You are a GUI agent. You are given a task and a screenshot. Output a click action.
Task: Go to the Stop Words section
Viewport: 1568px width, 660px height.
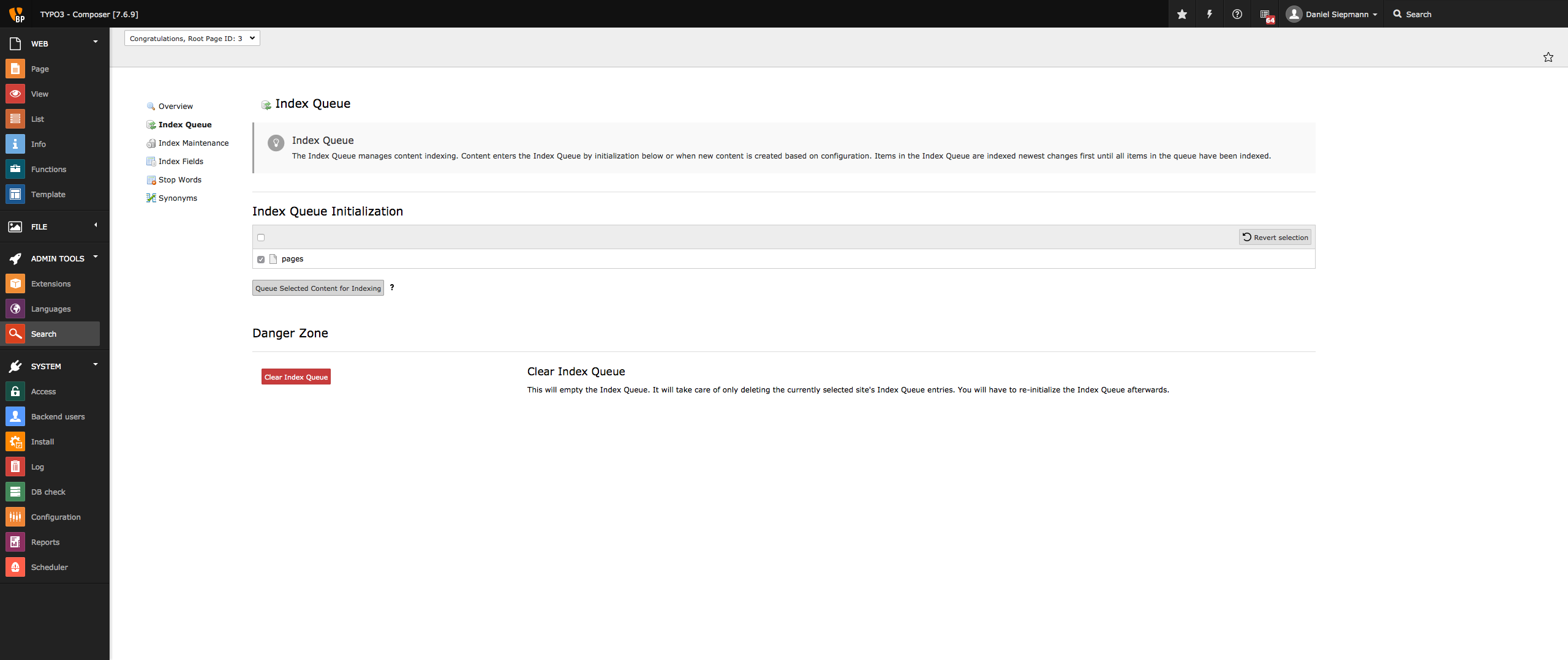click(179, 179)
